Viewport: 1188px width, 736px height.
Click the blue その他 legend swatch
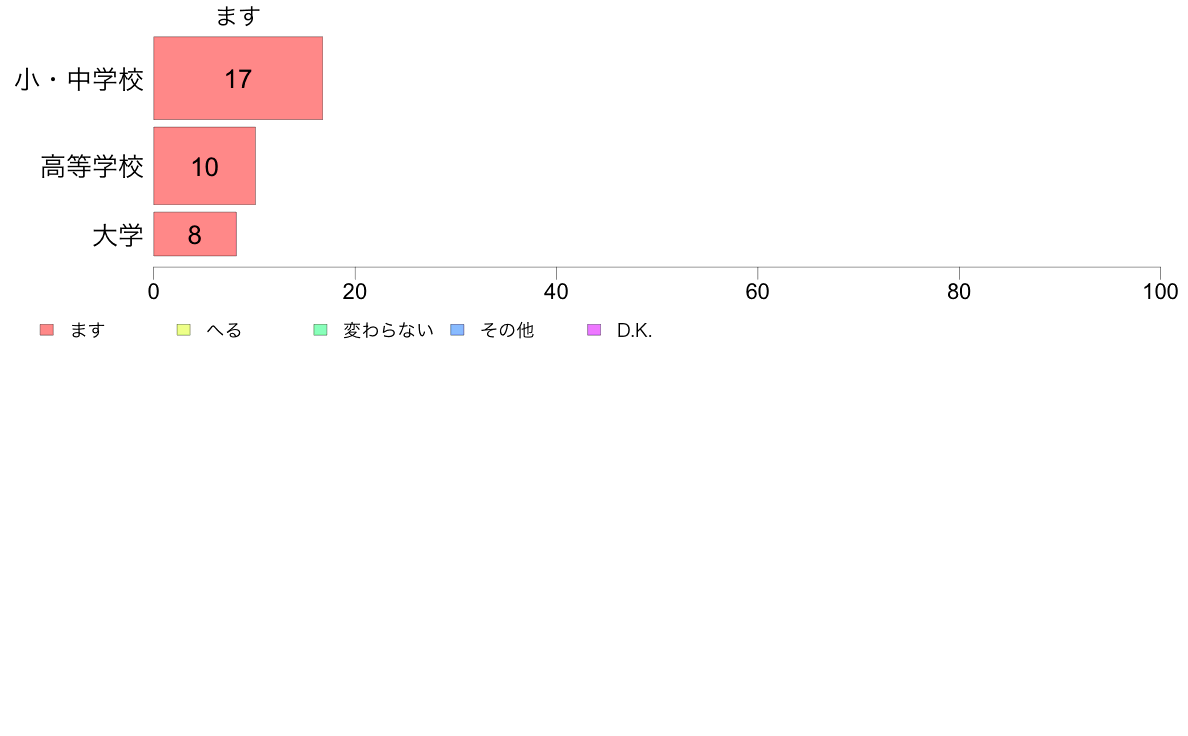[458, 330]
